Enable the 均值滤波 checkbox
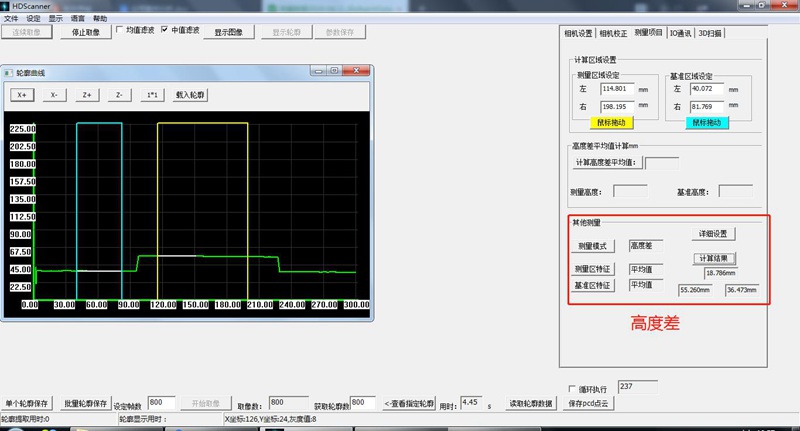Image resolution: width=800 pixels, height=431 pixels. point(121,30)
